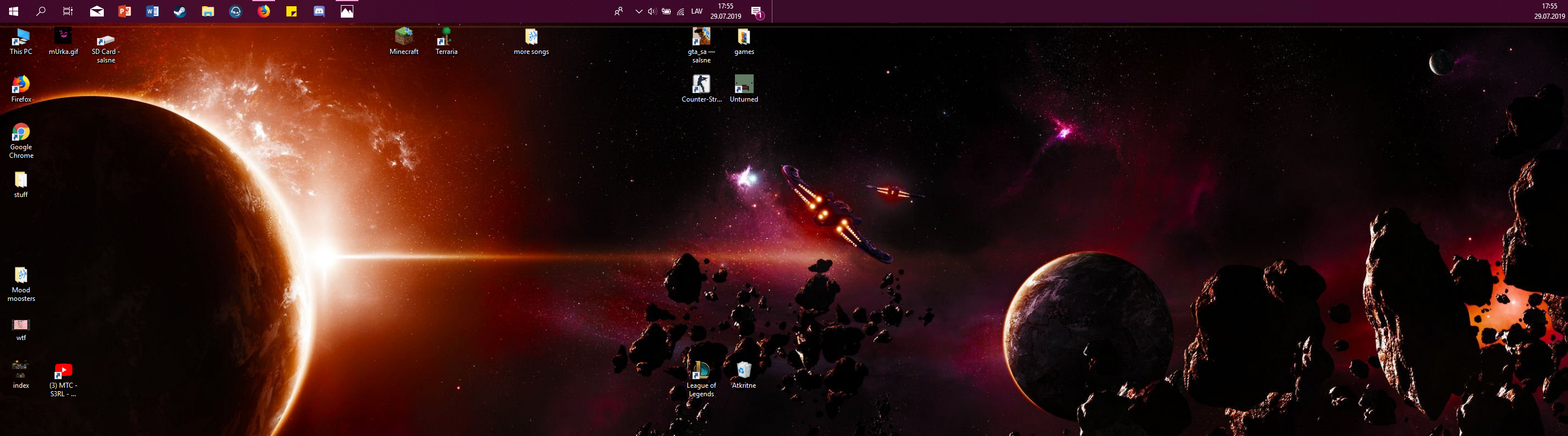The image size is (1568, 436).
Task: Select Minecraft desktop shortcut
Action: [x=404, y=41]
